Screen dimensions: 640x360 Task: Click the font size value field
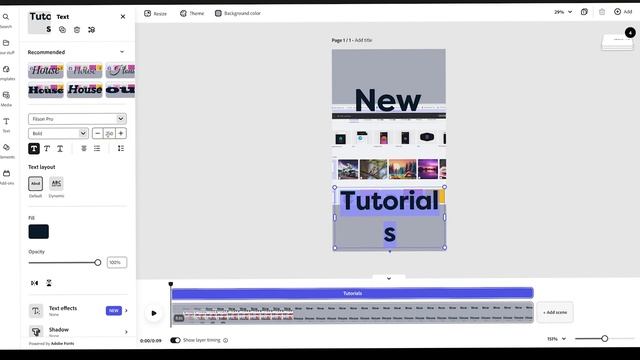[109, 133]
